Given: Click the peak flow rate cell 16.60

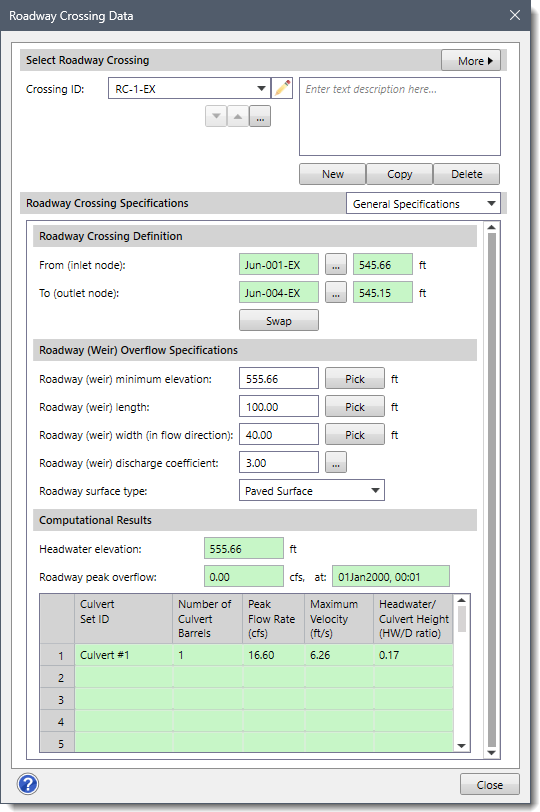Looking at the screenshot, I should click(x=273, y=655).
